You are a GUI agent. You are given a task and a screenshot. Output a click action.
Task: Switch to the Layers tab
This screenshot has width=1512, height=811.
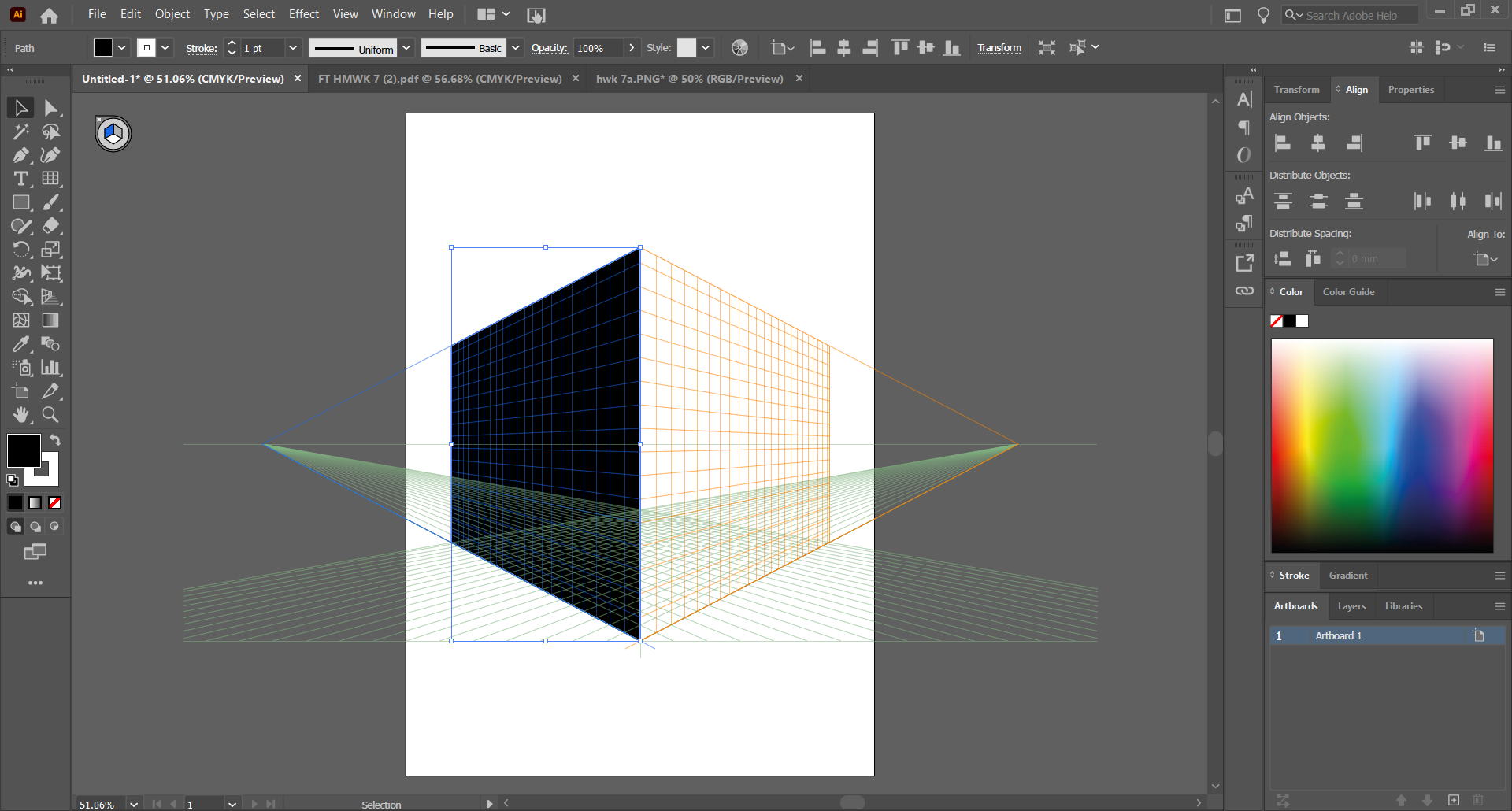tap(1351, 605)
